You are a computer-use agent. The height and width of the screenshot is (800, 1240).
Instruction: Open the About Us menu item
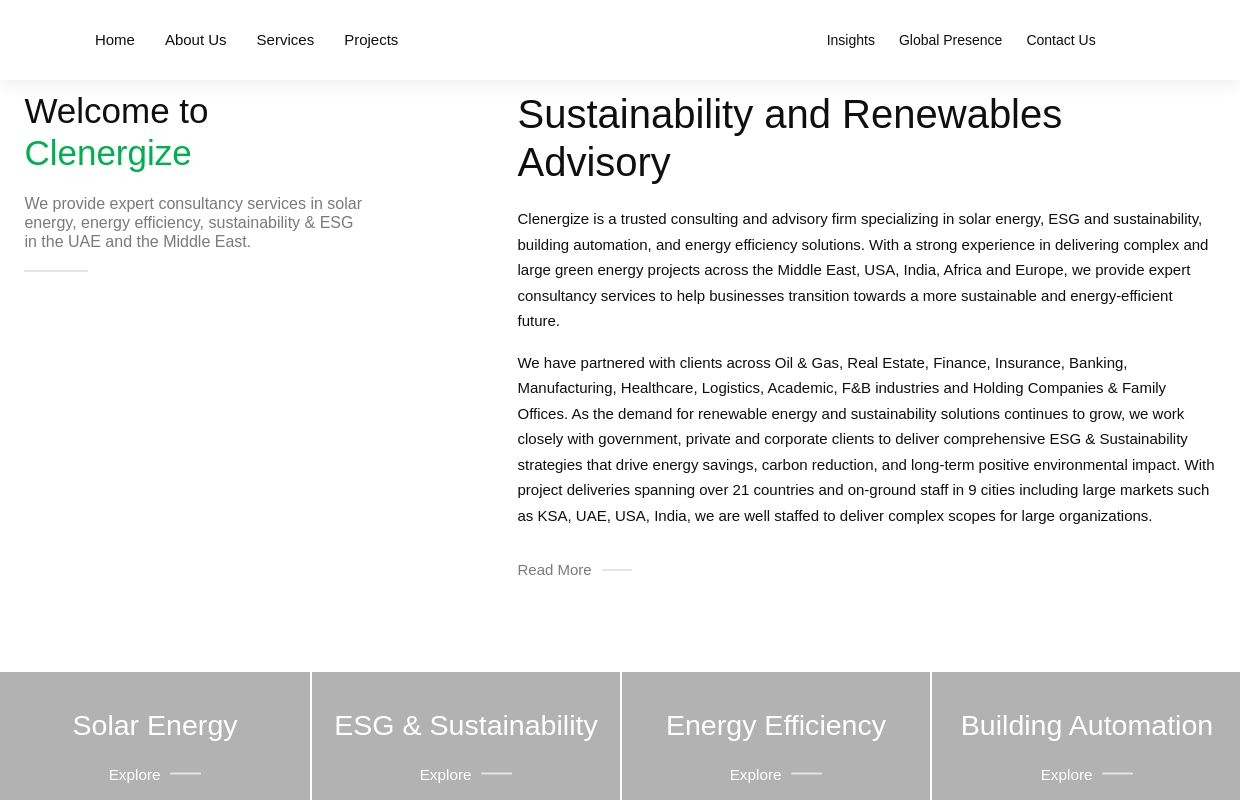pyautogui.click(x=195, y=40)
